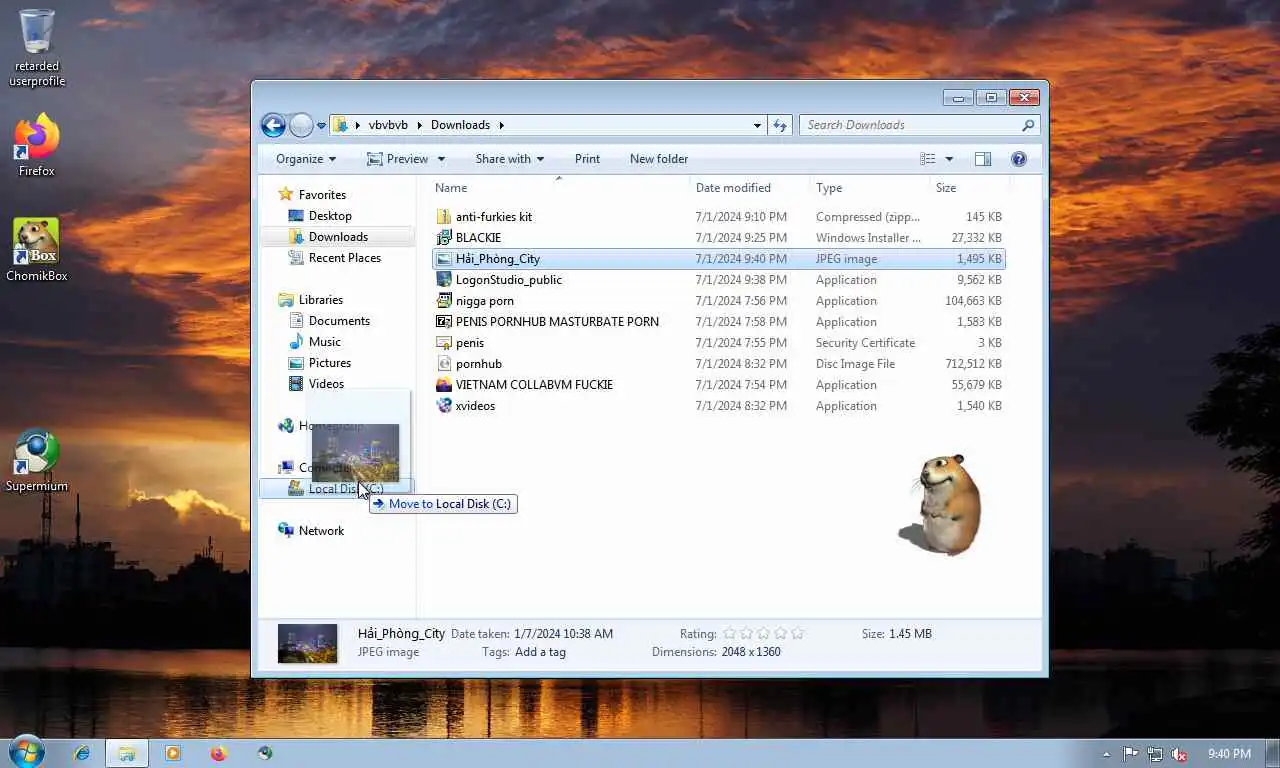The width and height of the screenshot is (1280, 768).
Task: Select the Supermium desktop shortcut
Action: [x=37, y=461]
